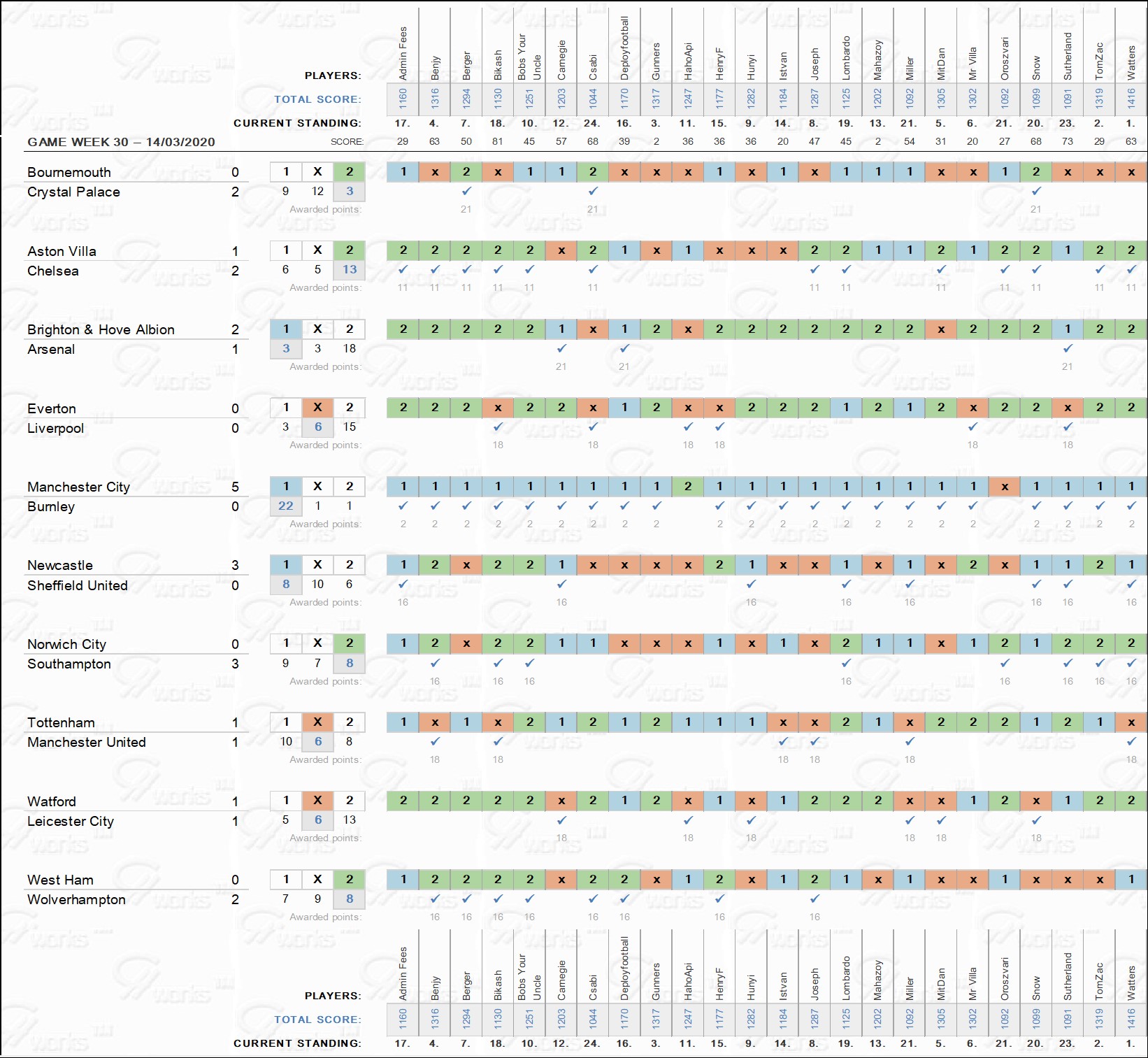Viewport: 1148px width, 1058px height.
Task: Click the 22 vote count under Manchester City
Action: (x=286, y=506)
